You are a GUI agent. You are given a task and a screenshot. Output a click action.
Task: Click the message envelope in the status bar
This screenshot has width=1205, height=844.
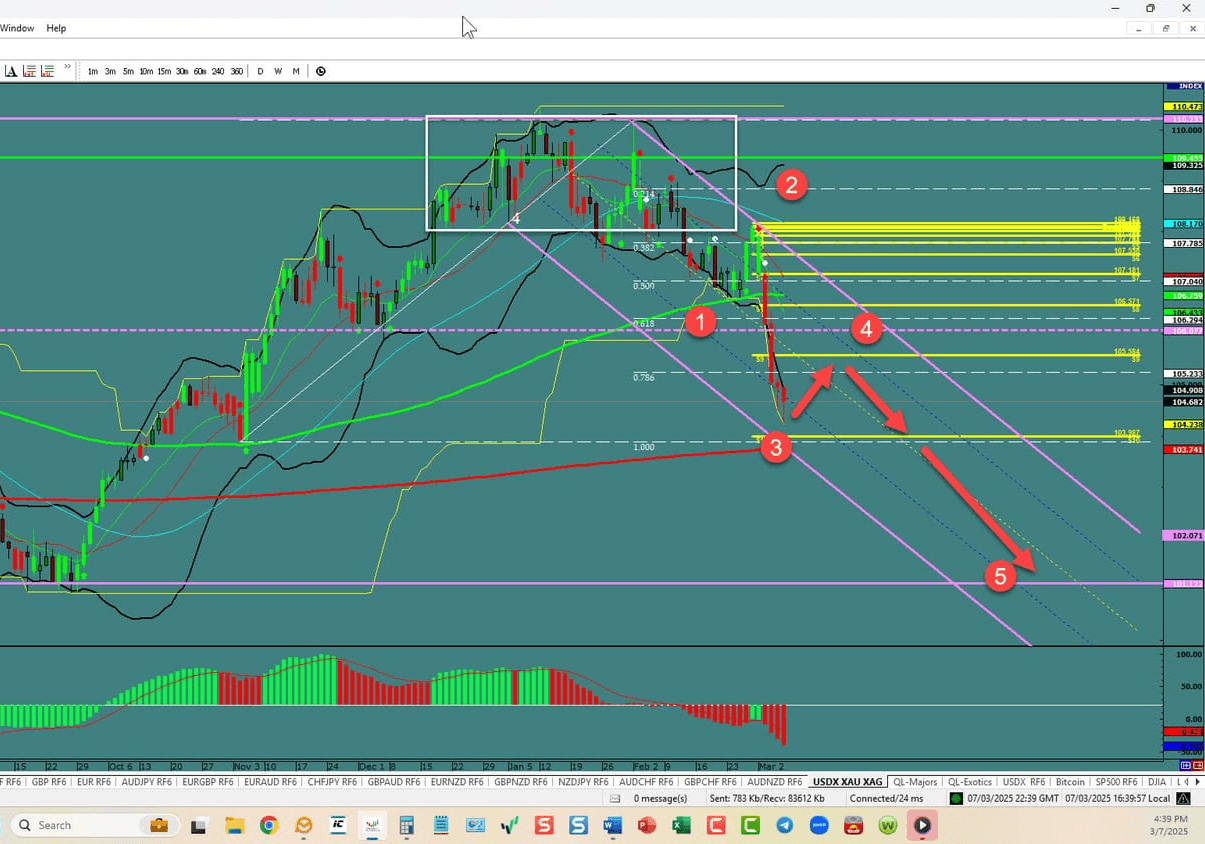click(615, 798)
